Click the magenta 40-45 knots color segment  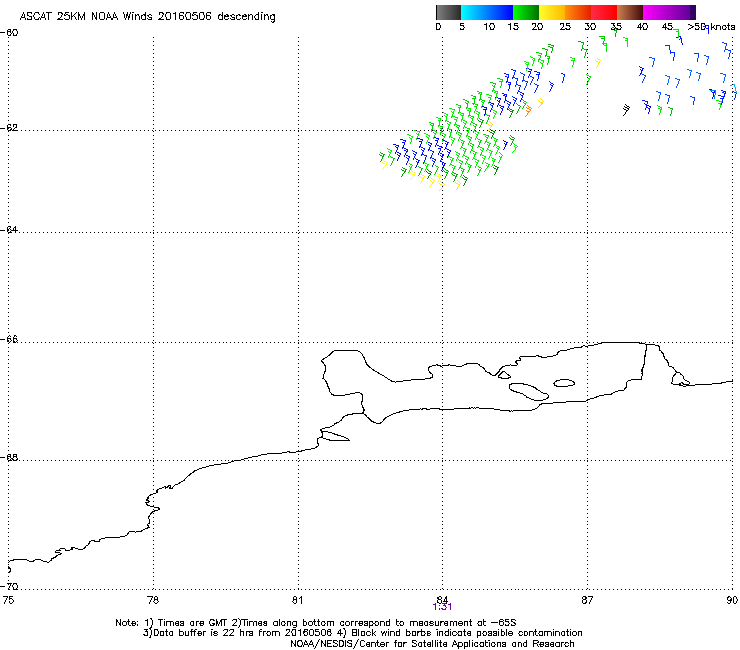pos(656,12)
